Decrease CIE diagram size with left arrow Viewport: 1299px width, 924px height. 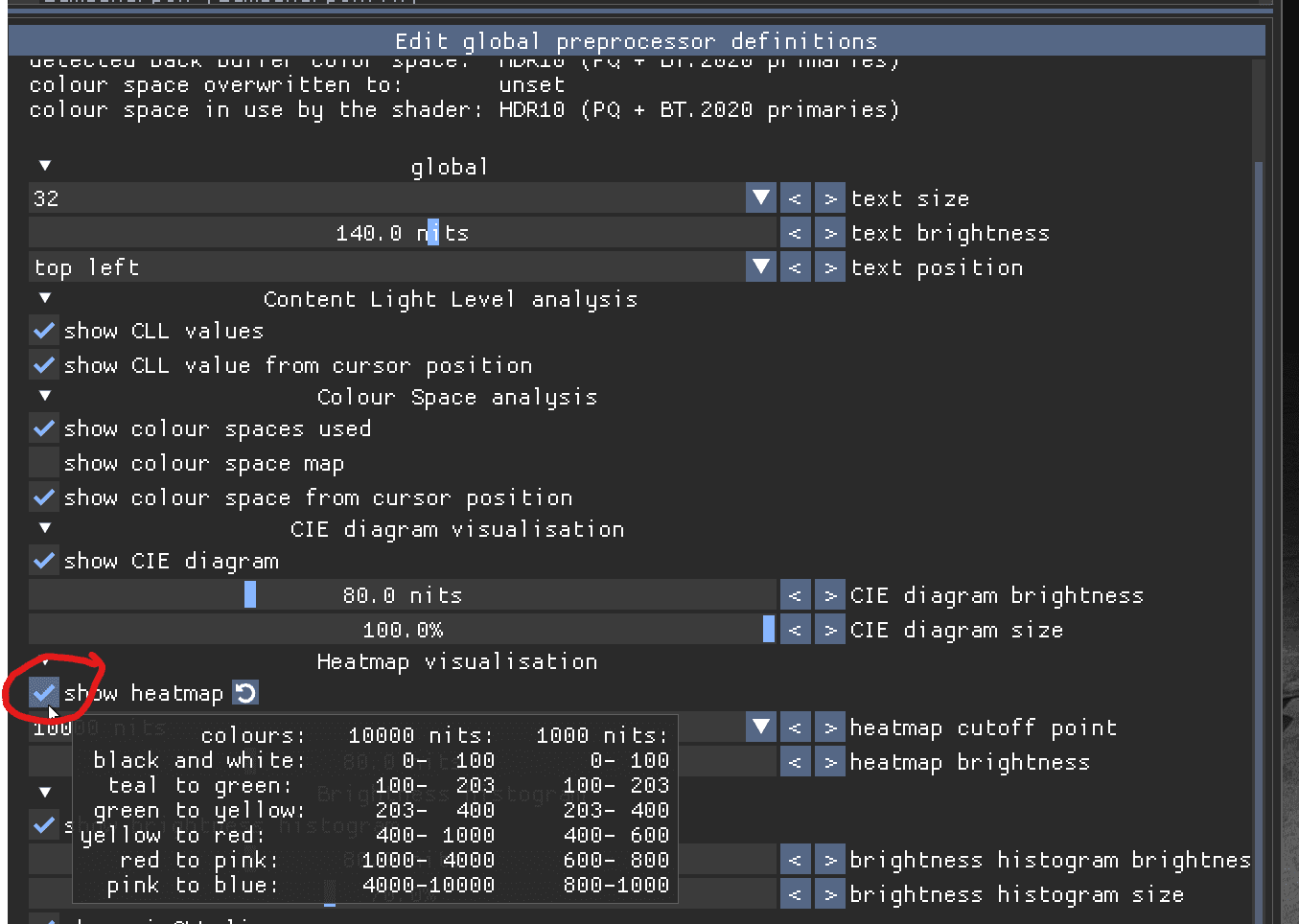coord(795,630)
